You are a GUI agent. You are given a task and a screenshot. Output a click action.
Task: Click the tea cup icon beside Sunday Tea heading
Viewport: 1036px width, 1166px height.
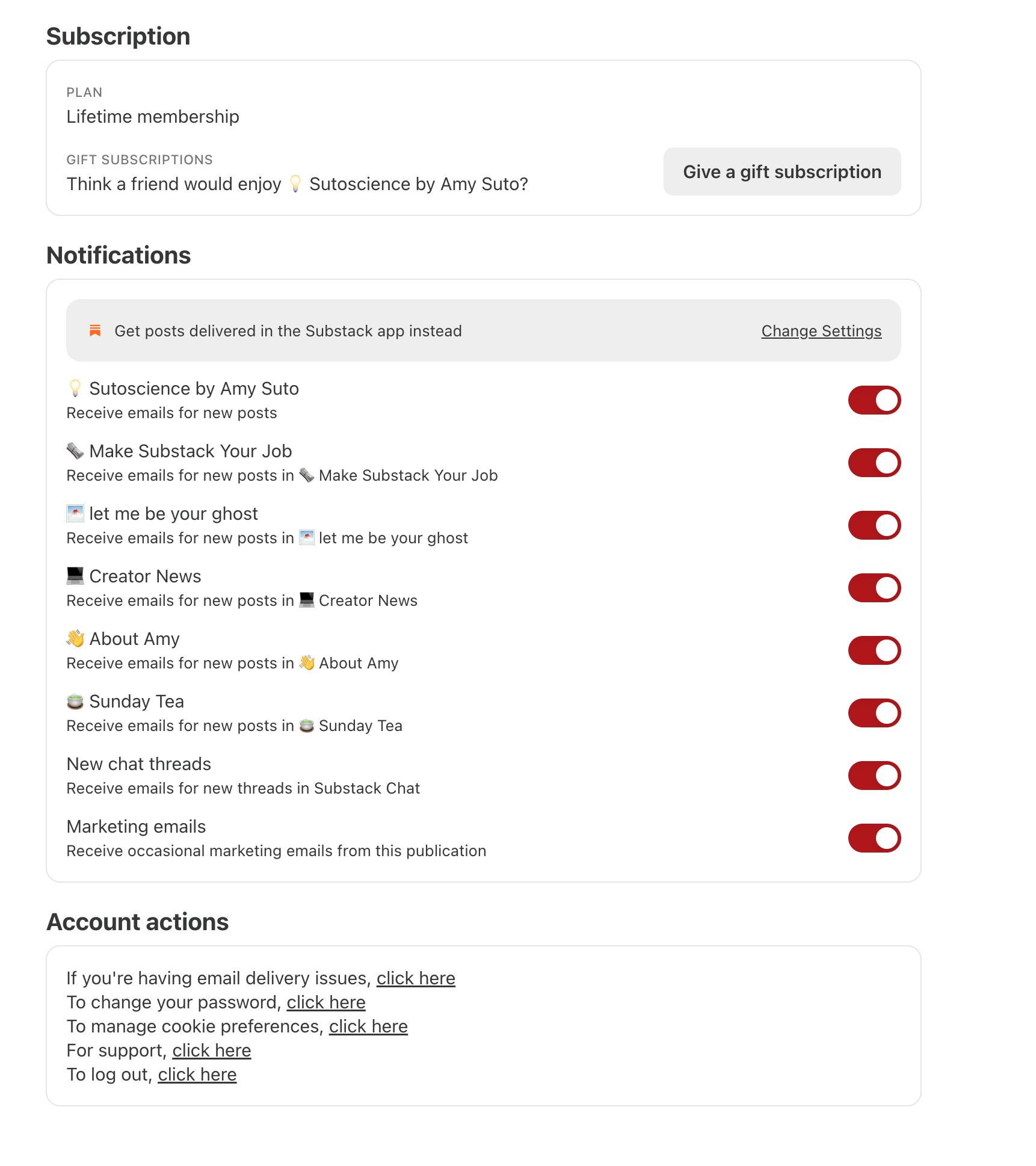[x=75, y=701]
